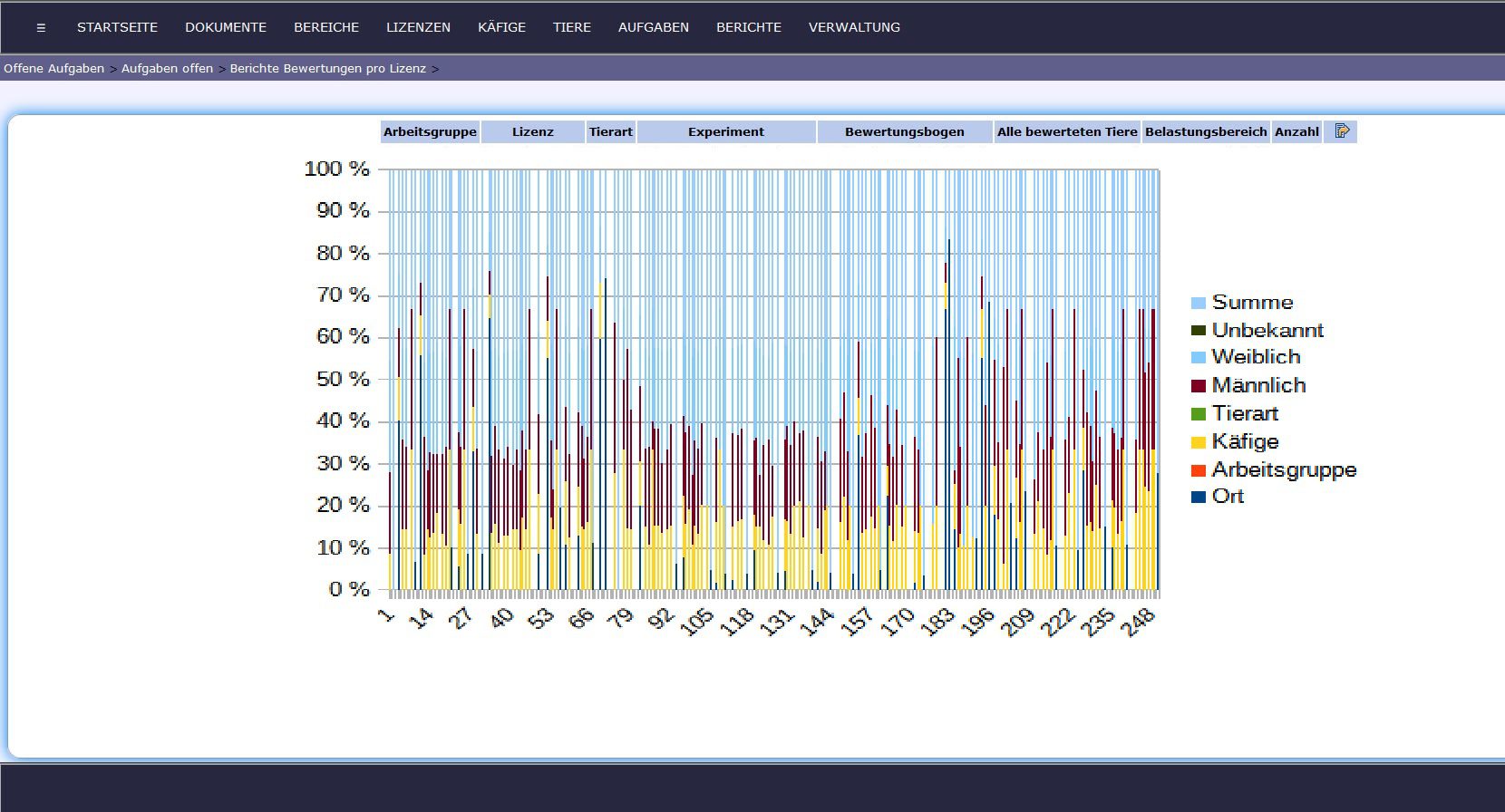Screen dimensions: 1505x812
Task: Click the Arbeitsgruppe legend color swatch
Action: pos(1199,470)
